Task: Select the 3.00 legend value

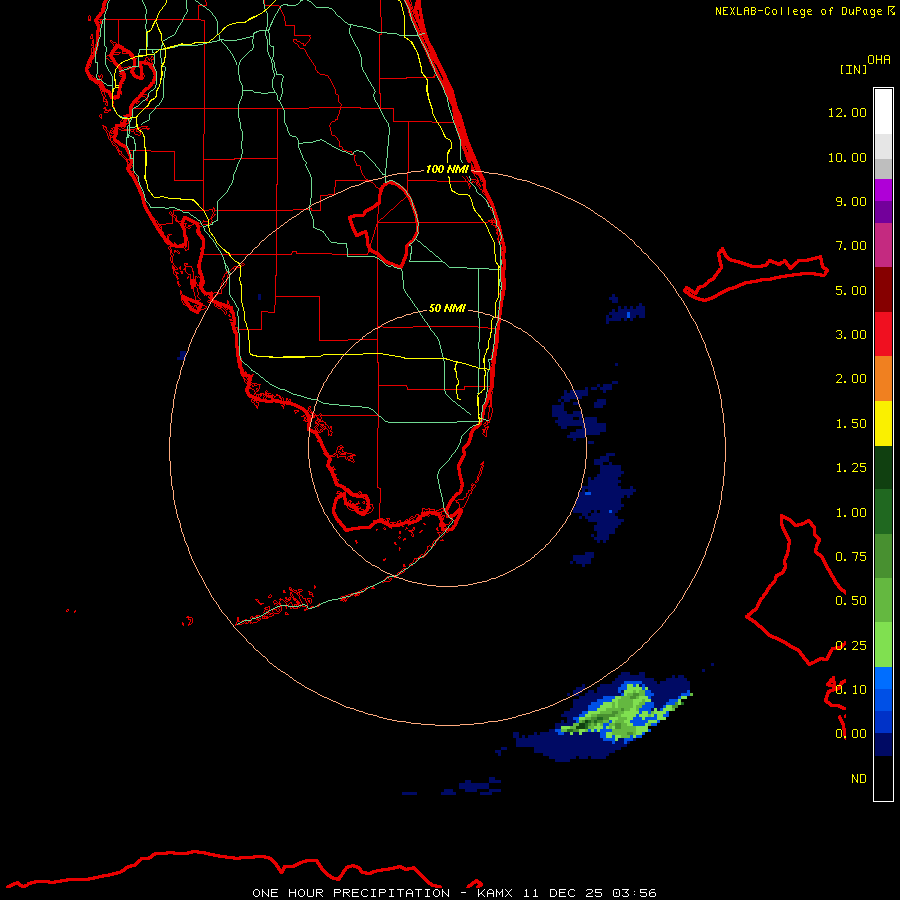Action: (x=851, y=335)
